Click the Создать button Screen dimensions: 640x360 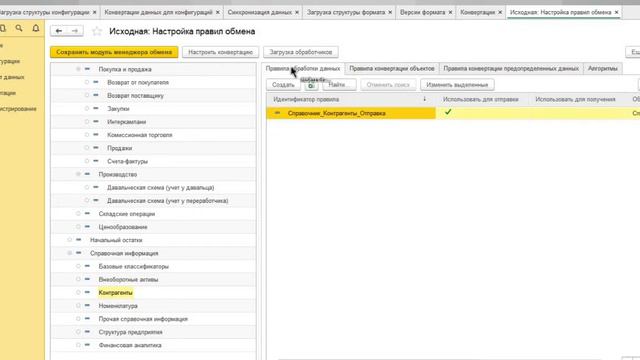point(283,85)
